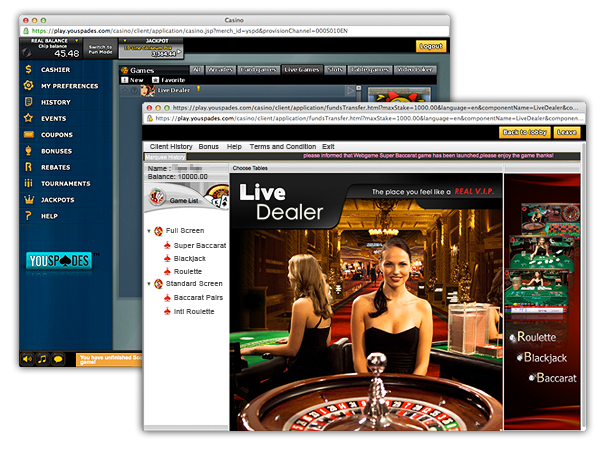Open Roulette under Full Screen
Screen dimensions: 607x450
[188, 271]
